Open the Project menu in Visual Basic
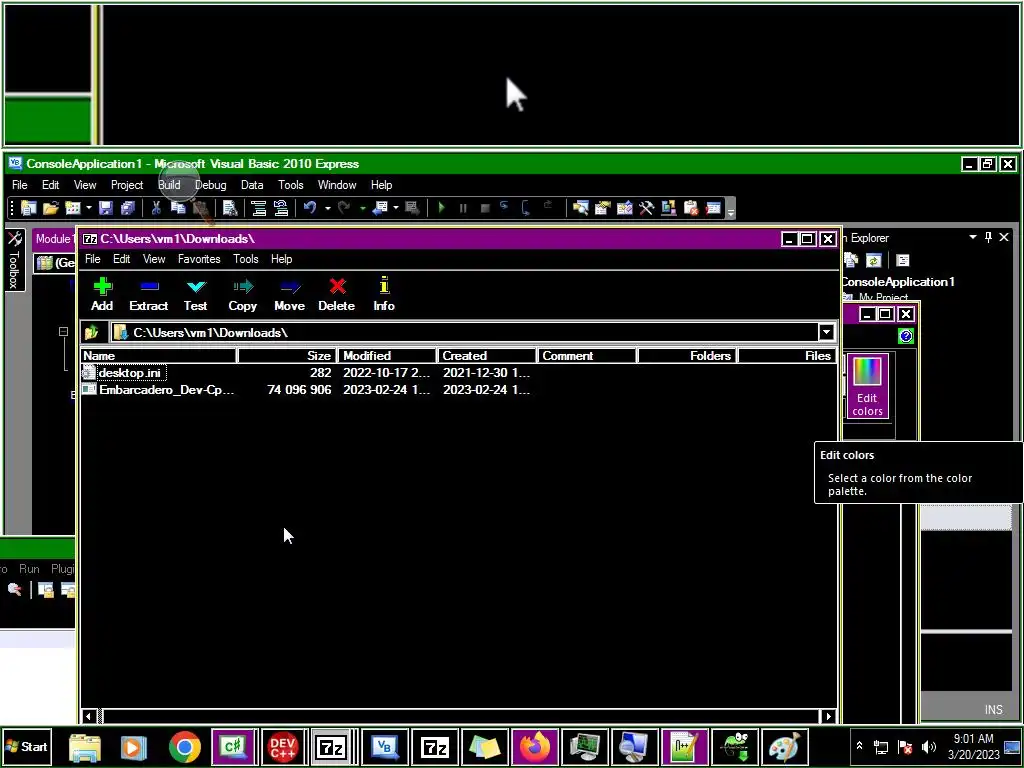1024x768 pixels. pyautogui.click(x=127, y=185)
